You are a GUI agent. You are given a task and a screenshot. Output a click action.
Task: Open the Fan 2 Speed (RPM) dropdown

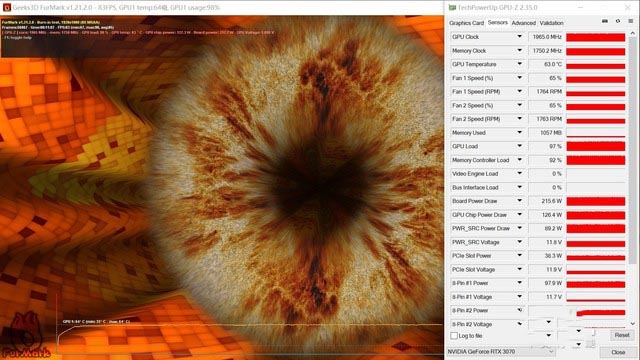pos(520,119)
